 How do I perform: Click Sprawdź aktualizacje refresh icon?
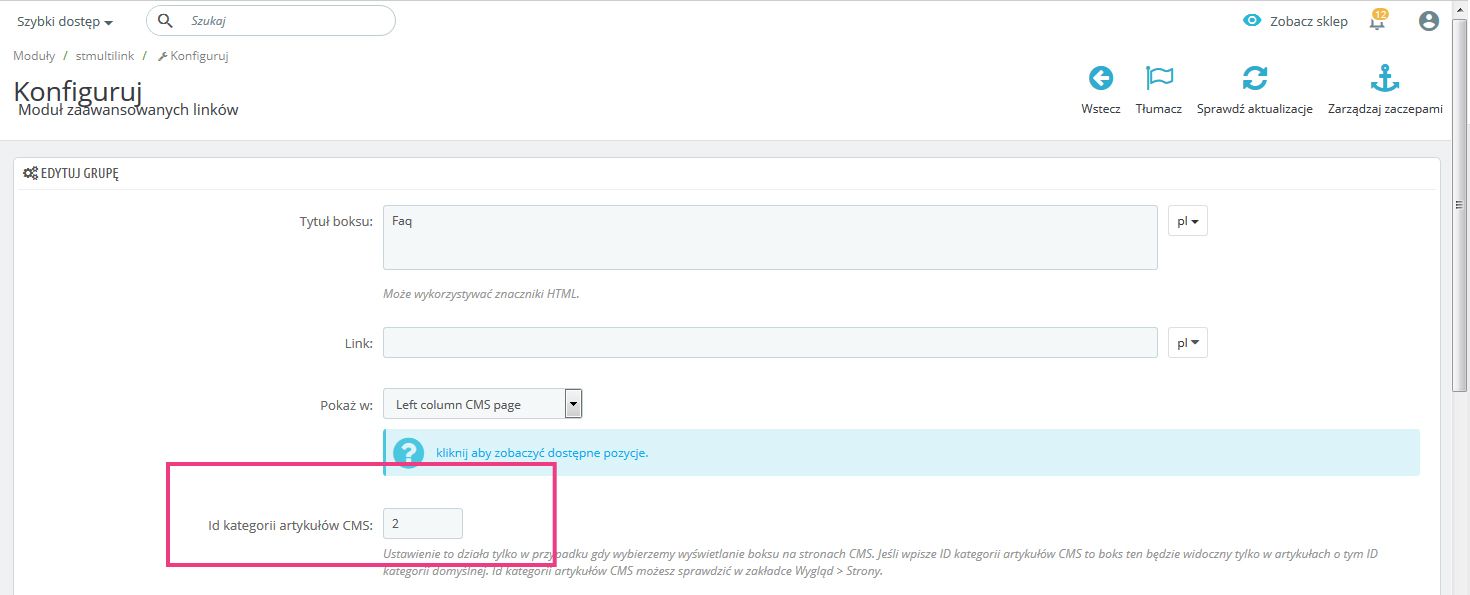(x=1254, y=79)
